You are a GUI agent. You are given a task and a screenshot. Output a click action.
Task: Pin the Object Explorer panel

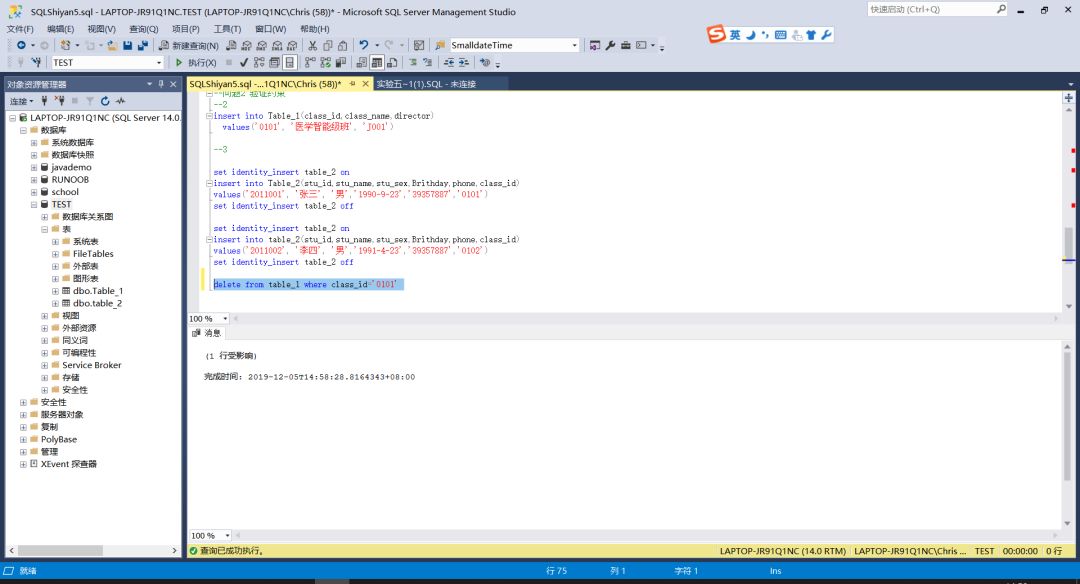pos(161,84)
